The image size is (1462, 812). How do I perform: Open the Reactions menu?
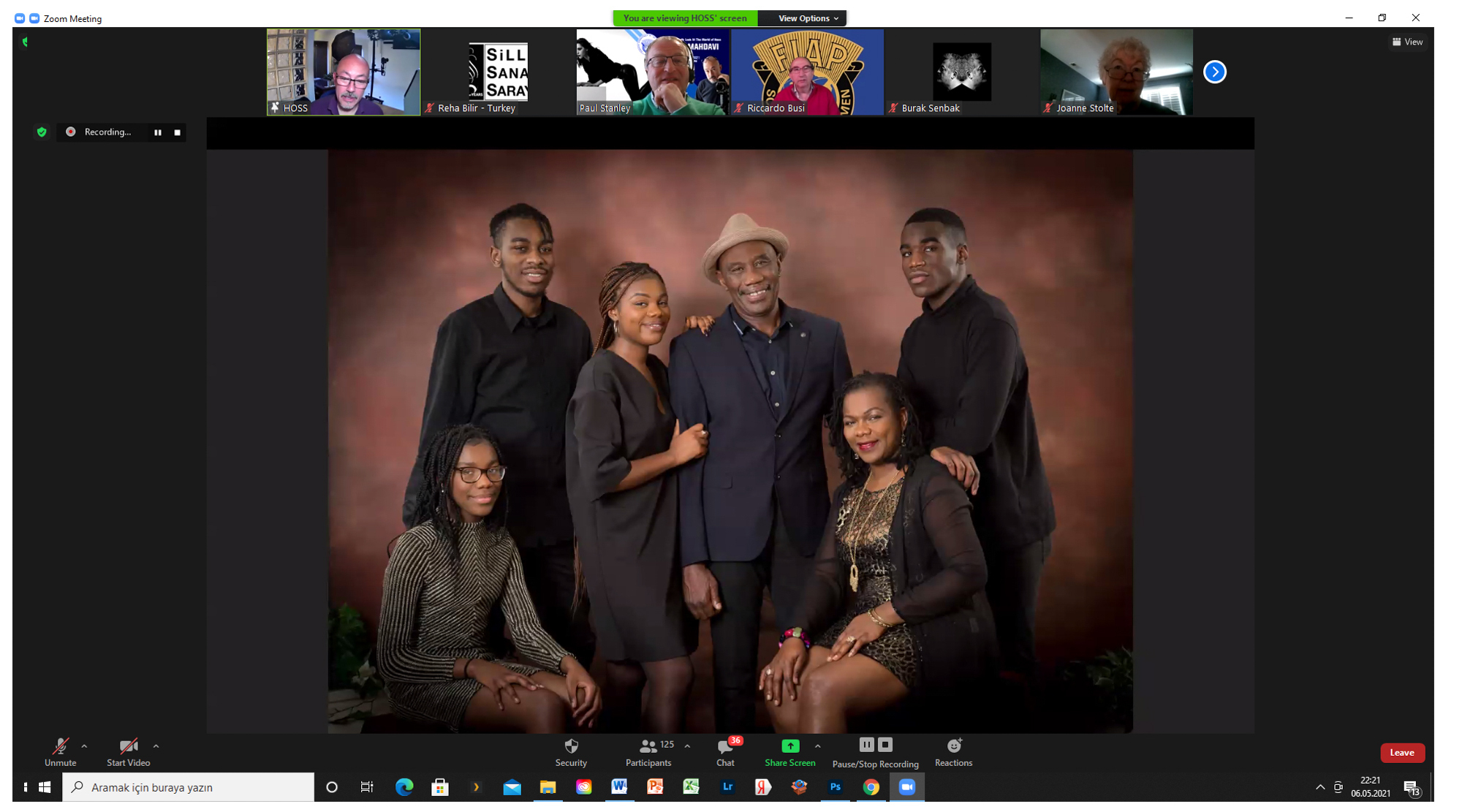click(x=954, y=752)
